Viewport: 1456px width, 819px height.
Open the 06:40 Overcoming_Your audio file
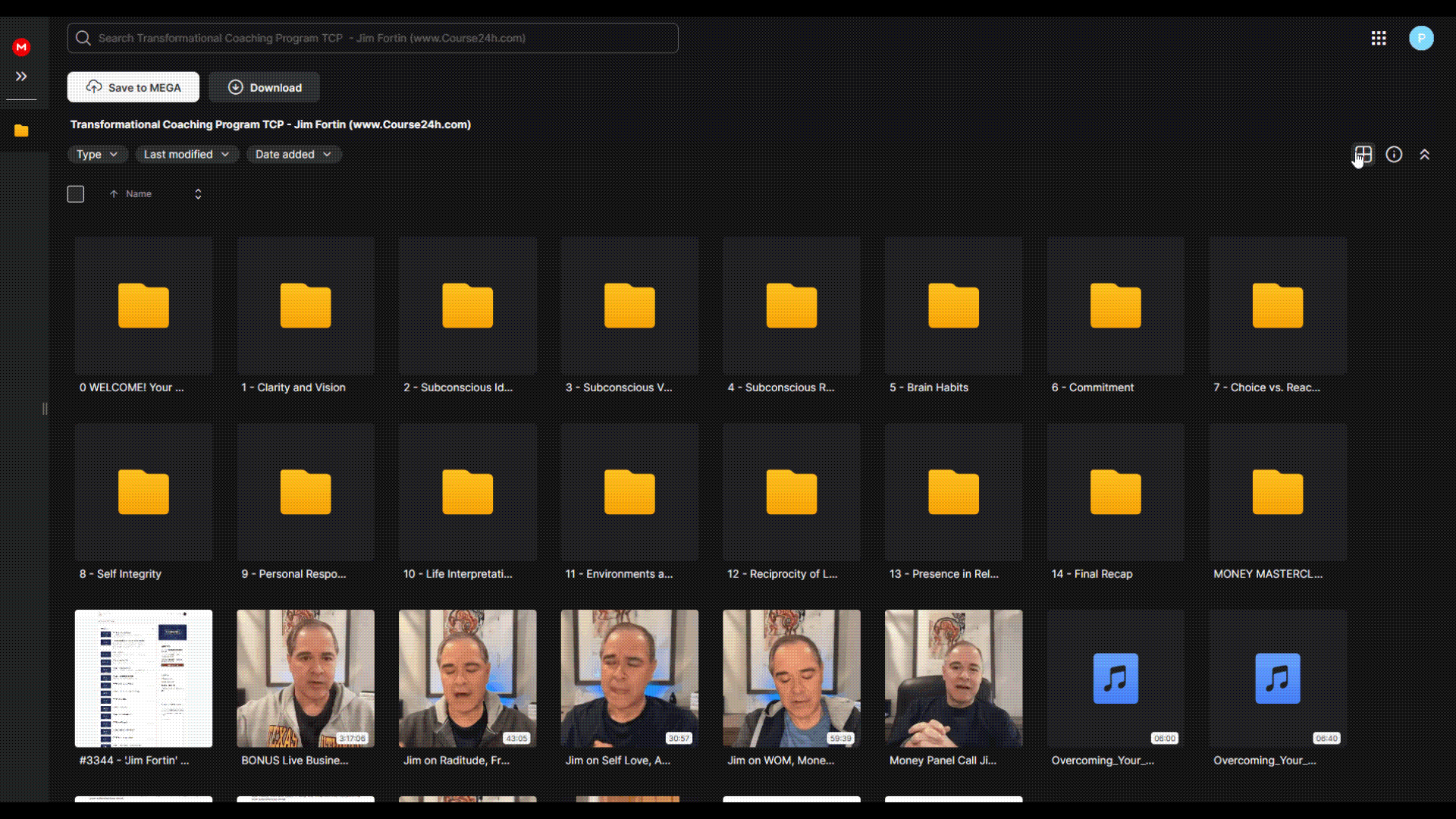1278,678
